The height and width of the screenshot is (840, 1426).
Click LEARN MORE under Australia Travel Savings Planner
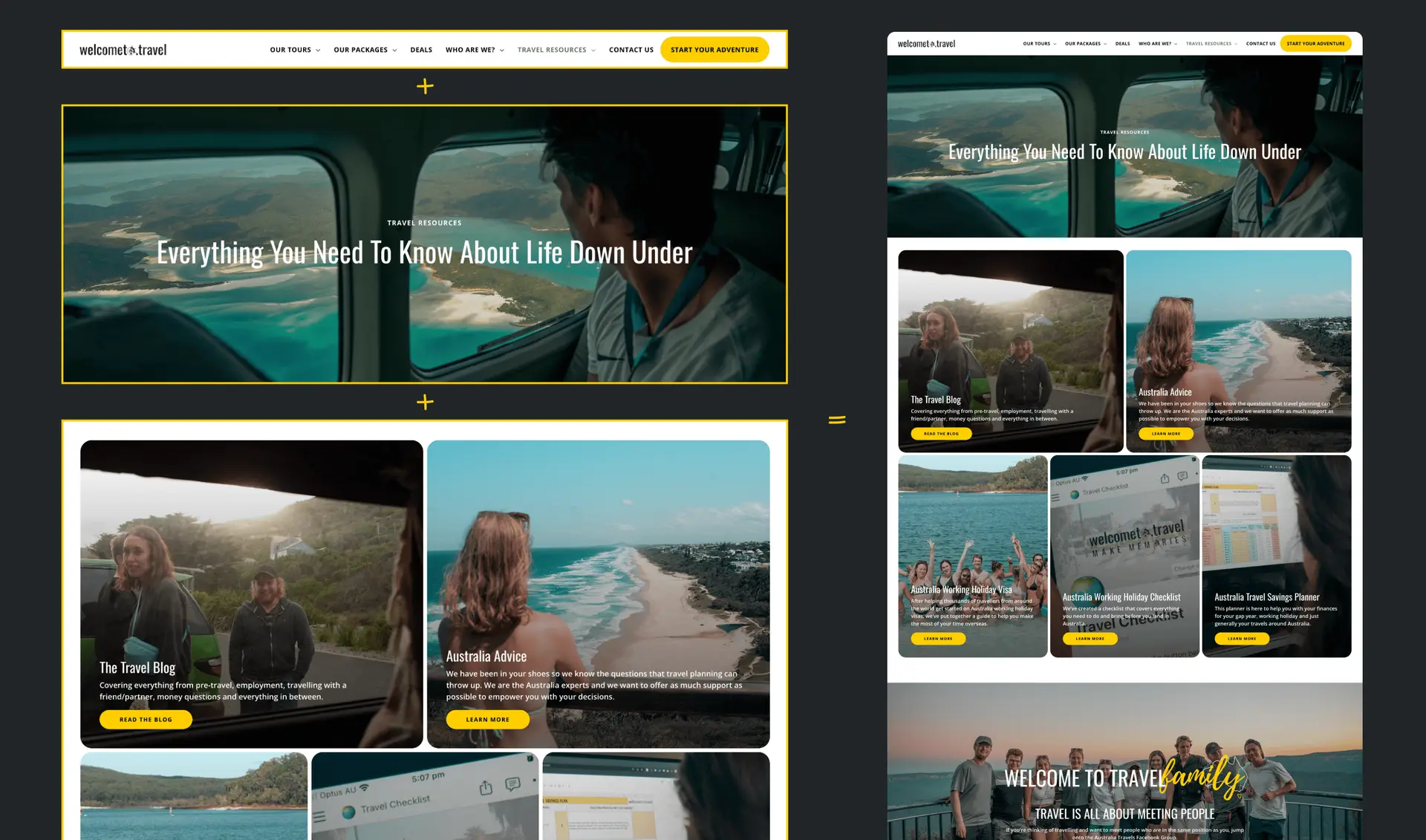pos(1242,639)
